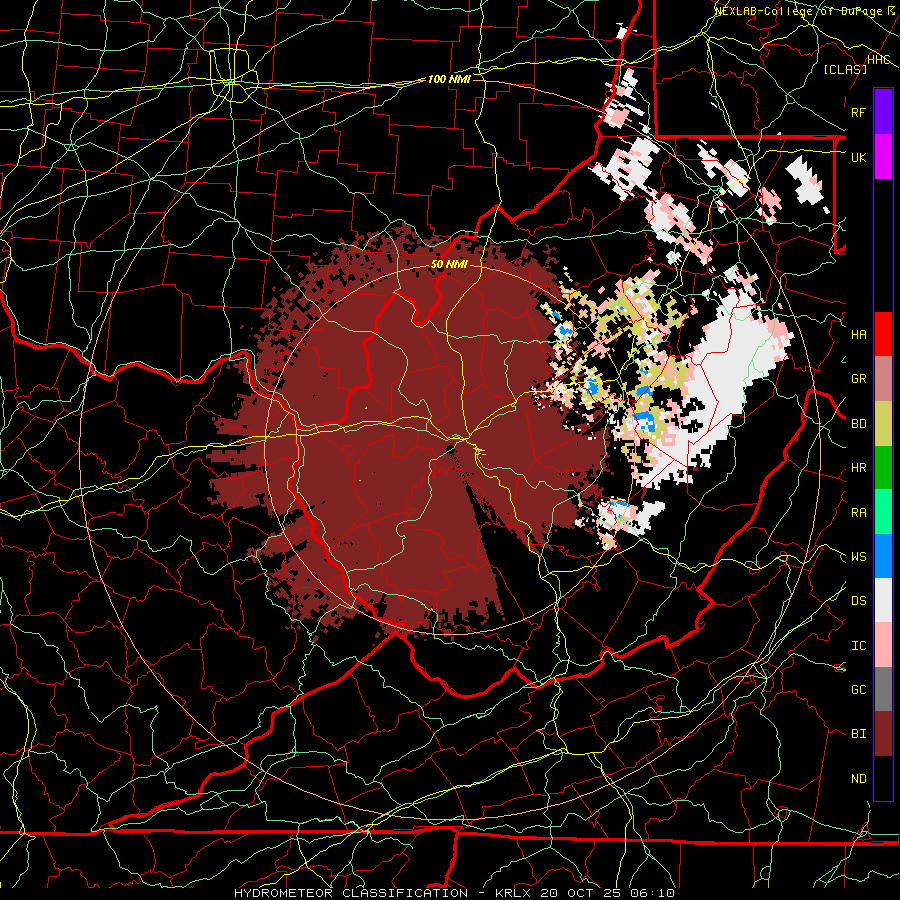Select the dusty-pink GR legend swatch

883,378
